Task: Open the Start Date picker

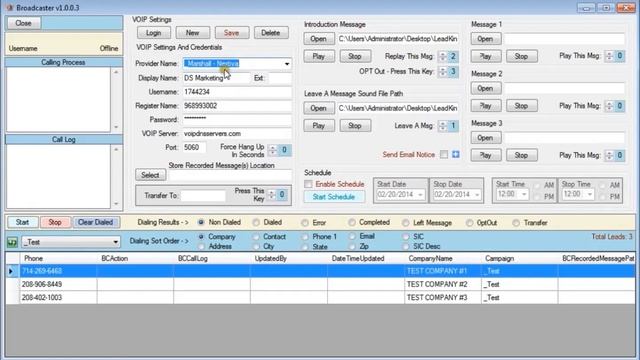Action: click(x=420, y=195)
